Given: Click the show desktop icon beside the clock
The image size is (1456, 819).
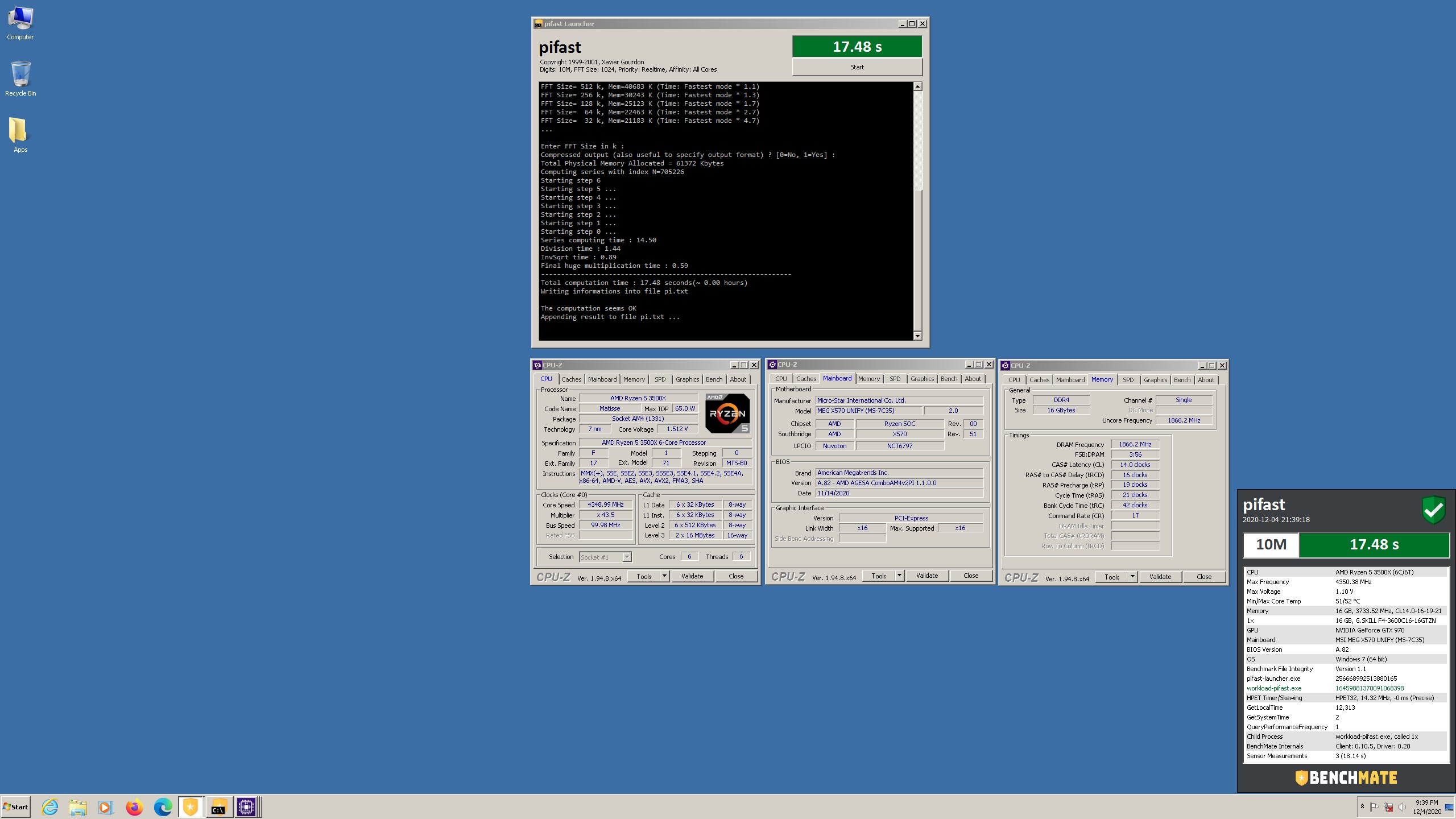Looking at the screenshot, I should pyautogui.click(x=1449, y=807).
